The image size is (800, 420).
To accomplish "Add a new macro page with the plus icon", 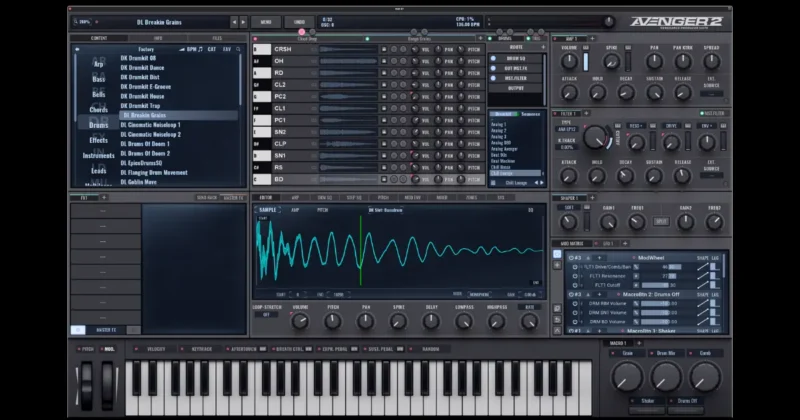I will point(639,343).
